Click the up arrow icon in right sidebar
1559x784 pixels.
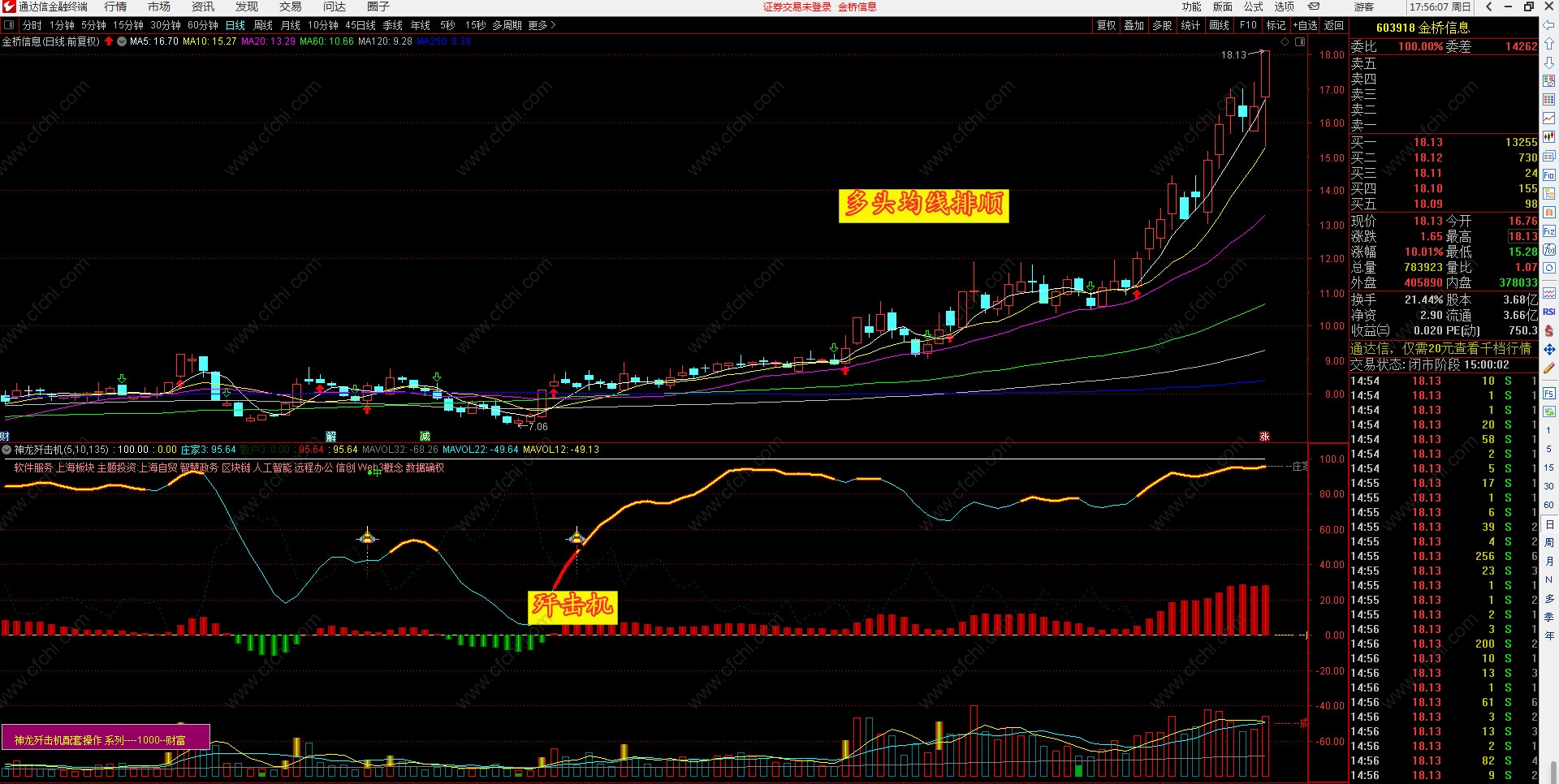click(1549, 44)
